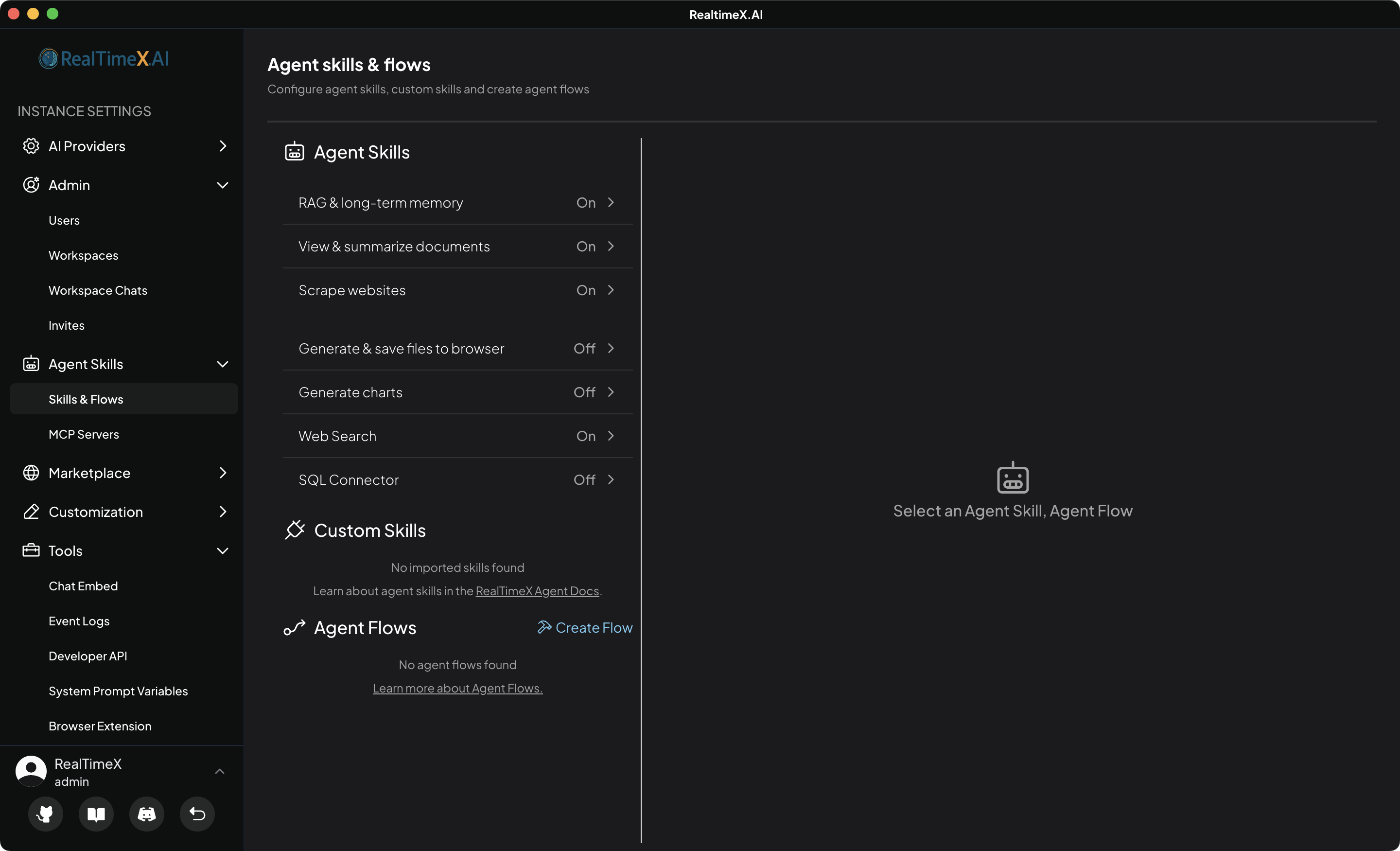Click the back arrow return icon

pyautogui.click(x=197, y=814)
